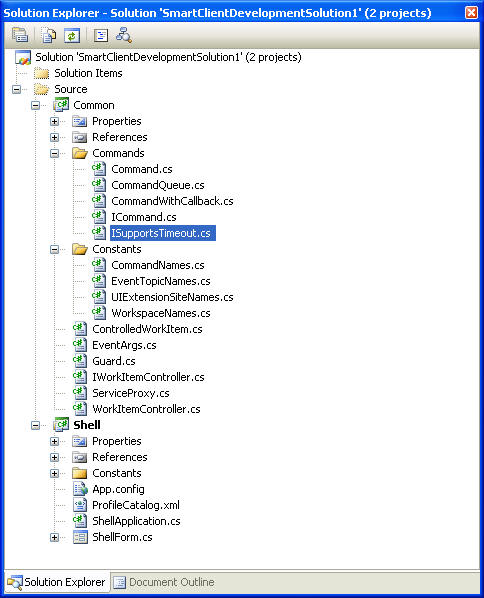Expand Constants folder under Shell
The width and height of the screenshot is (484, 598).
click(55, 473)
